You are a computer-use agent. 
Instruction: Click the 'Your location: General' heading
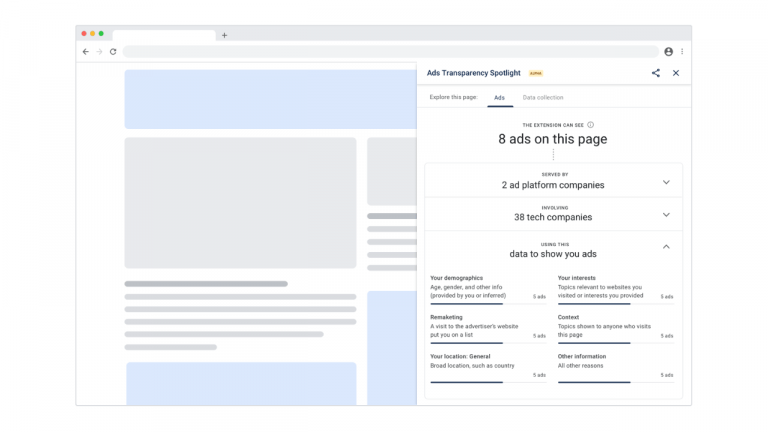pyautogui.click(x=460, y=356)
